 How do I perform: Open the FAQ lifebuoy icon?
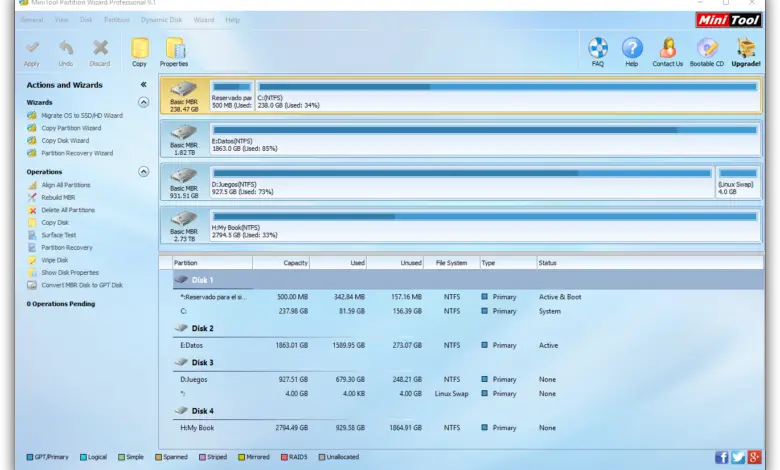(598, 48)
